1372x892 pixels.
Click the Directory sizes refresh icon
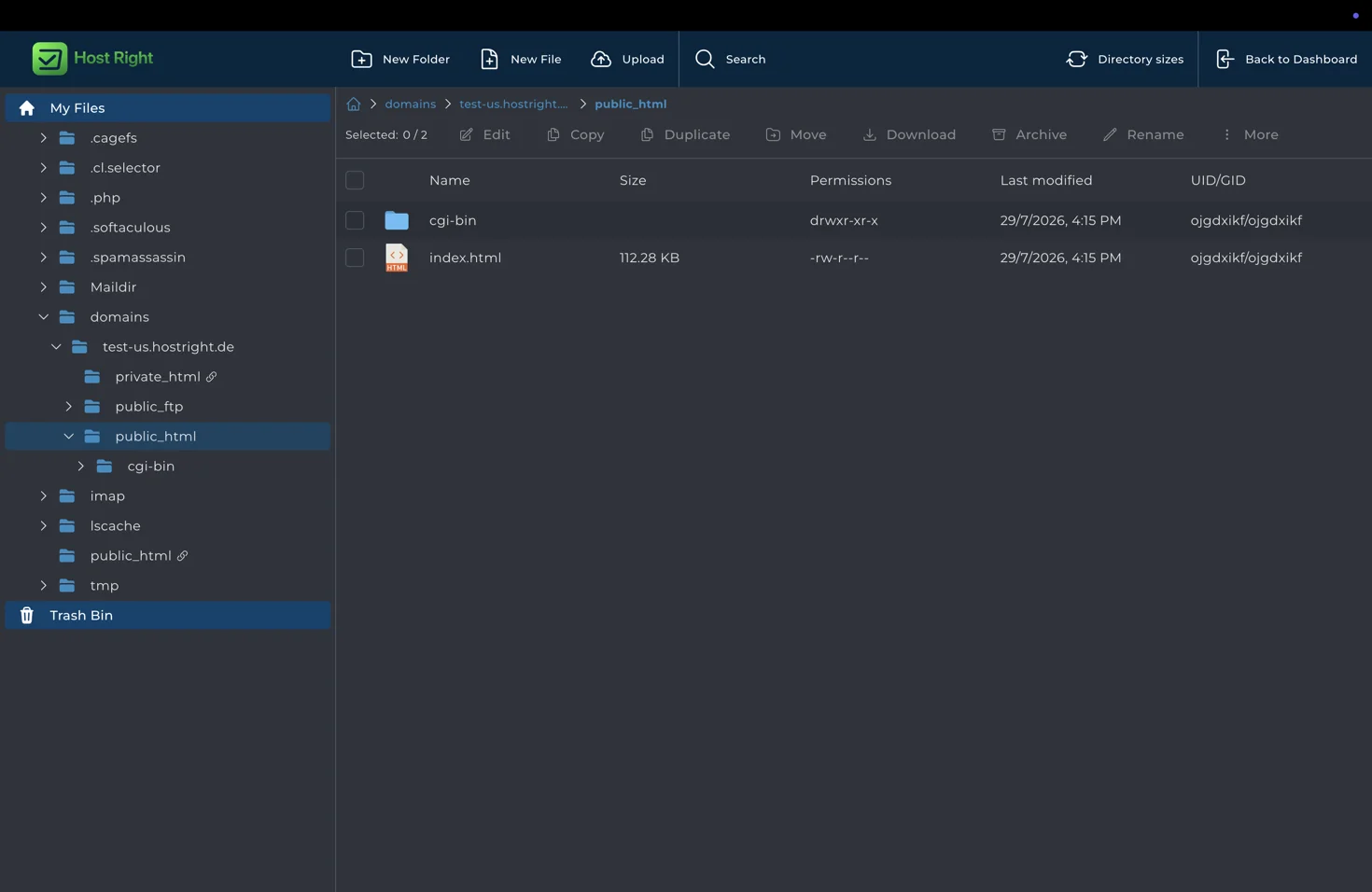(x=1076, y=59)
